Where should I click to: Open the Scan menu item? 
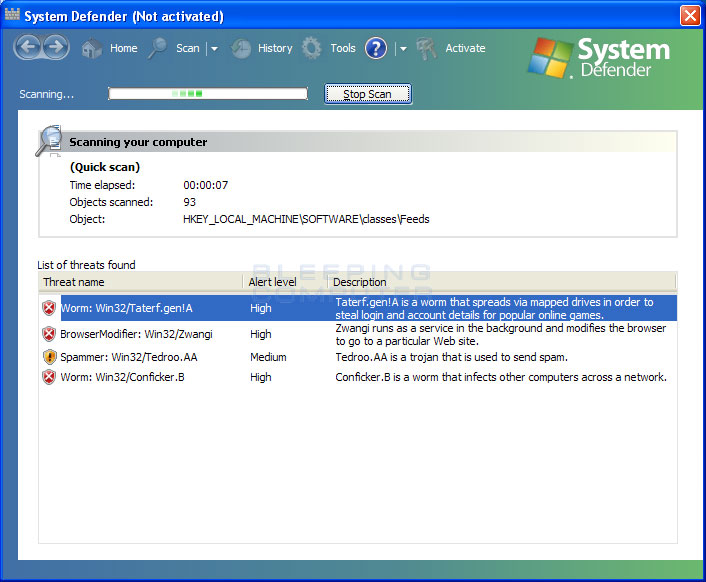click(187, 48)
